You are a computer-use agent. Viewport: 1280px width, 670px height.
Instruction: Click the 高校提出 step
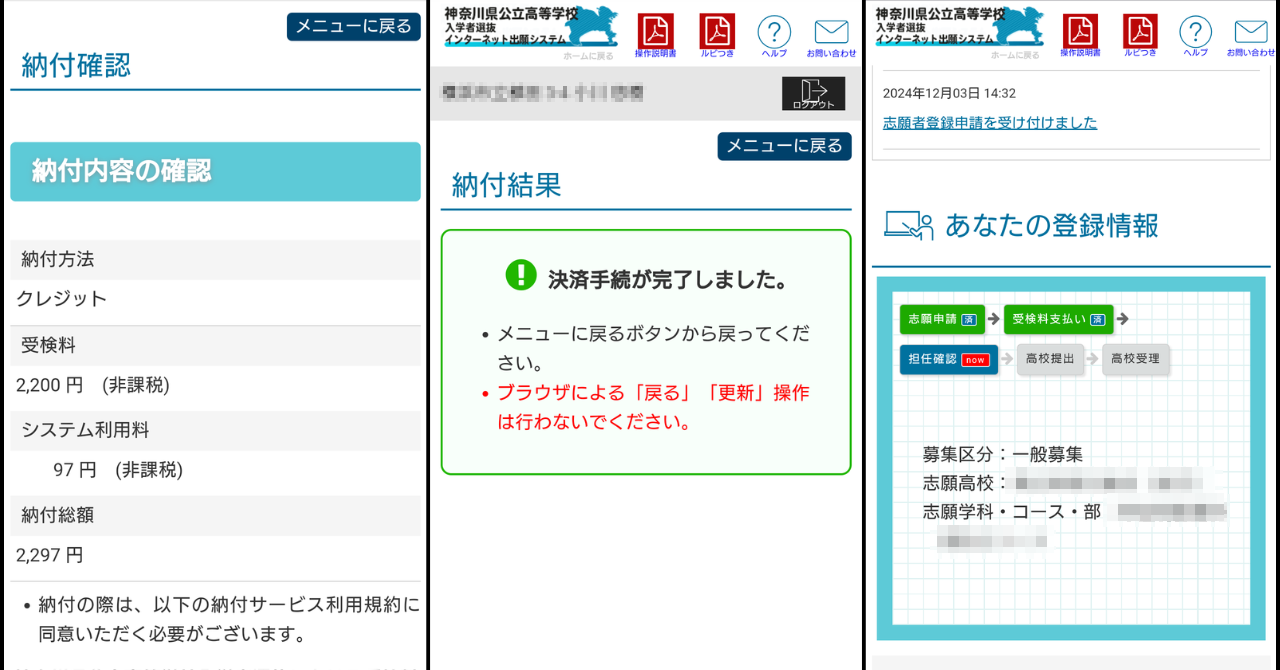click(1050, 359)
